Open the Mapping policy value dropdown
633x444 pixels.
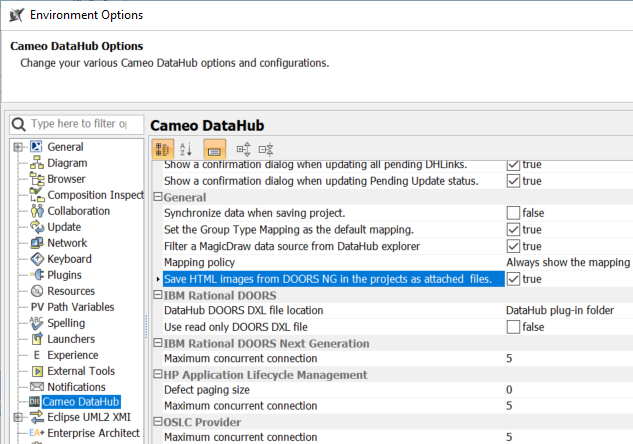click(x=567, y=262)
